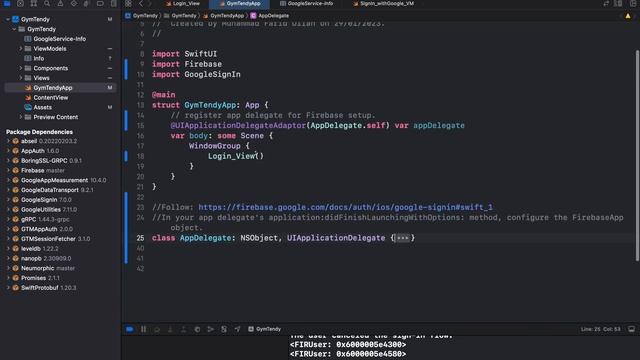This screenshot has width=640, height=360.
Task: Click AppDelegate in jump bar
Action: 270,16
